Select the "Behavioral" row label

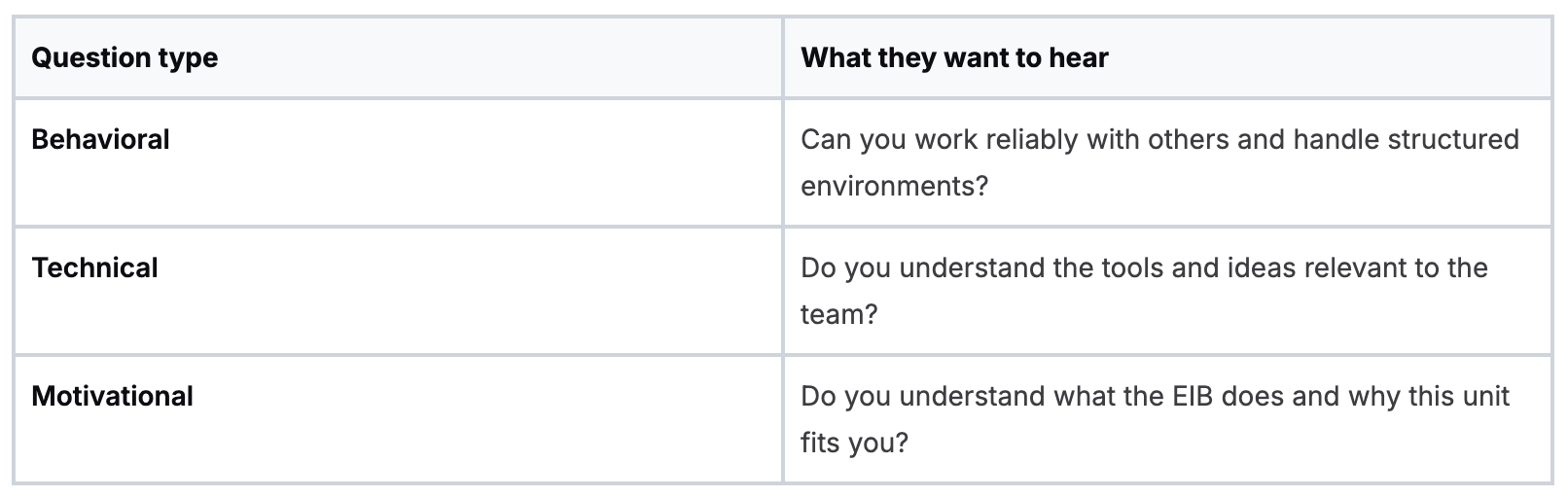(x=100, y=140)
